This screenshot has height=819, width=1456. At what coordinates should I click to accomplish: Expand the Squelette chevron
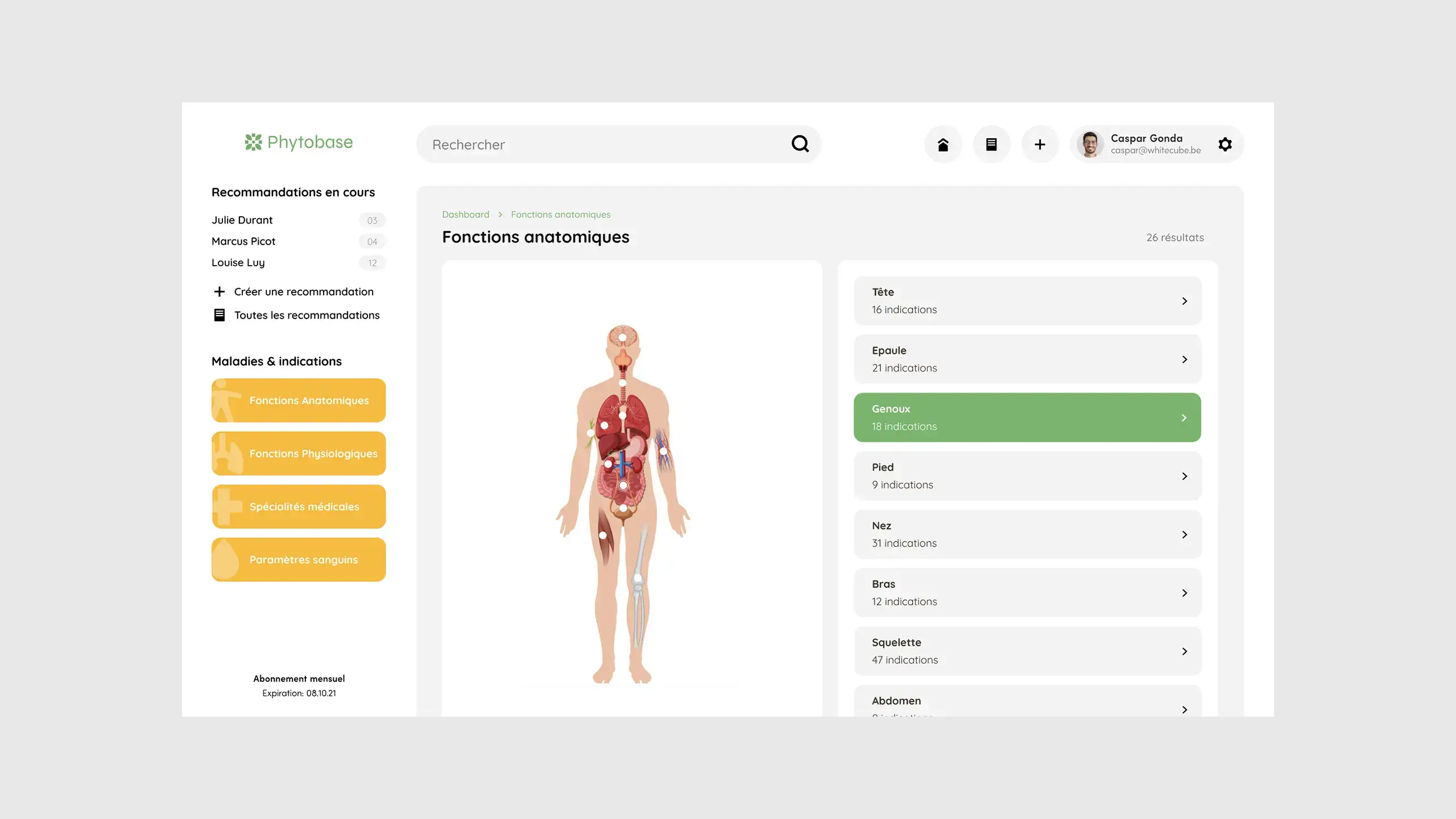coord(1184,651)
